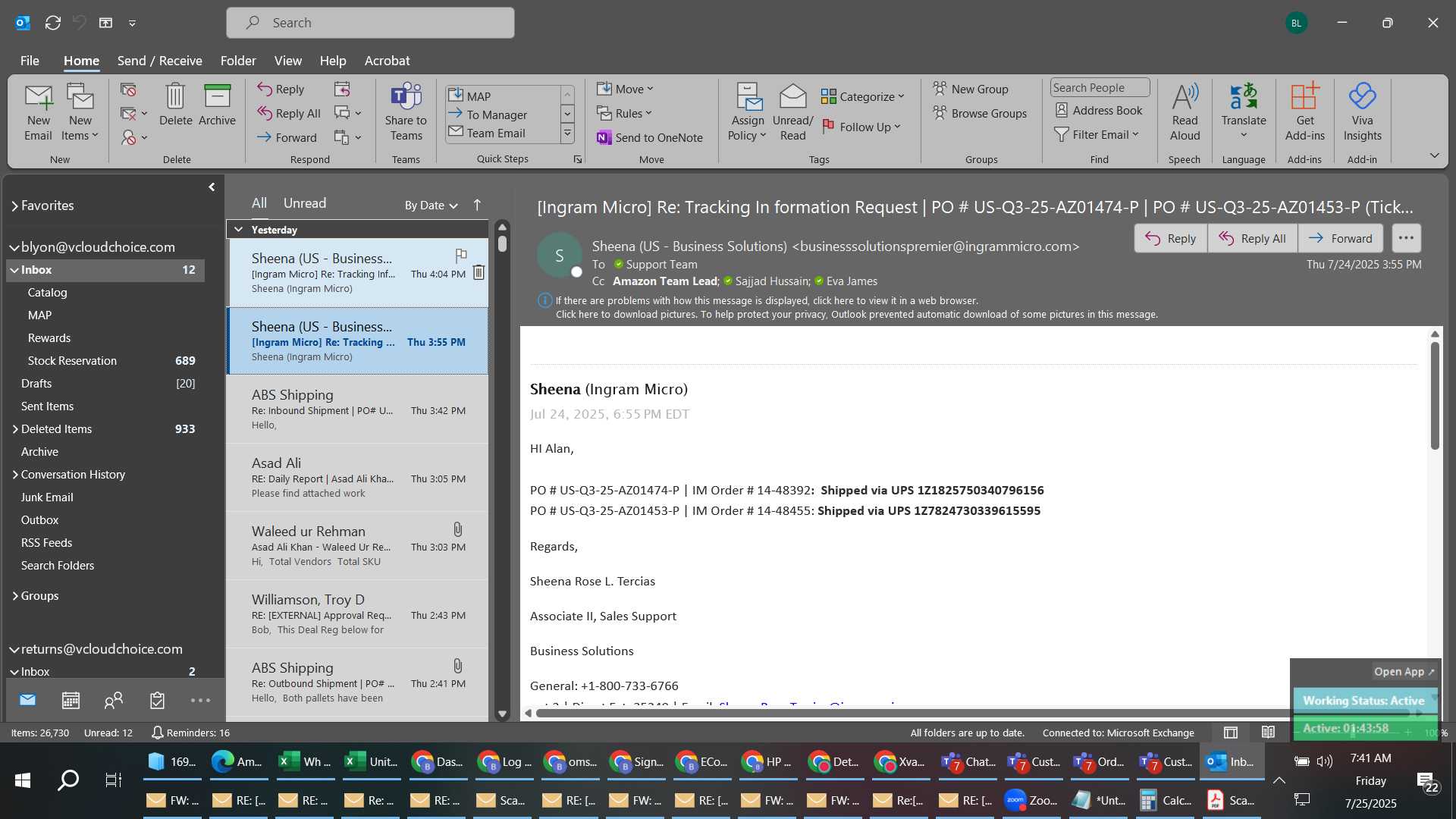This screenshot has height=819, width=1456.
Task: Show only Unread messages
Action: (x=305, y=203)
